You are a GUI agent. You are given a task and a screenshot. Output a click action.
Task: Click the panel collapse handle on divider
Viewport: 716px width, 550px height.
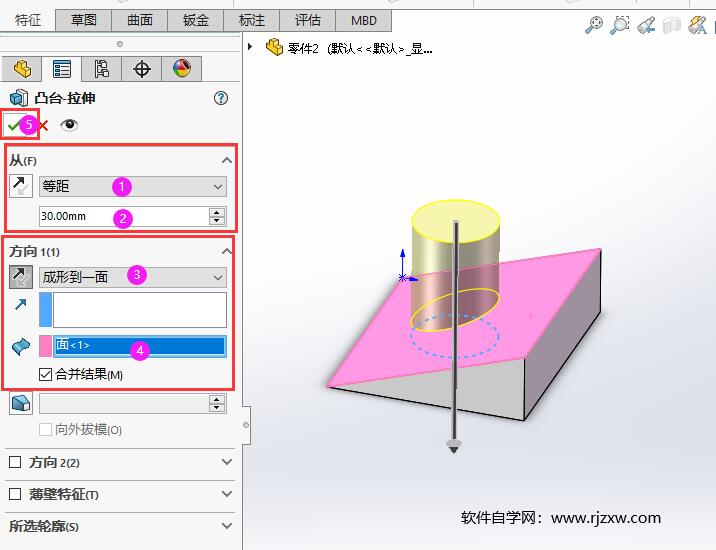246,425
